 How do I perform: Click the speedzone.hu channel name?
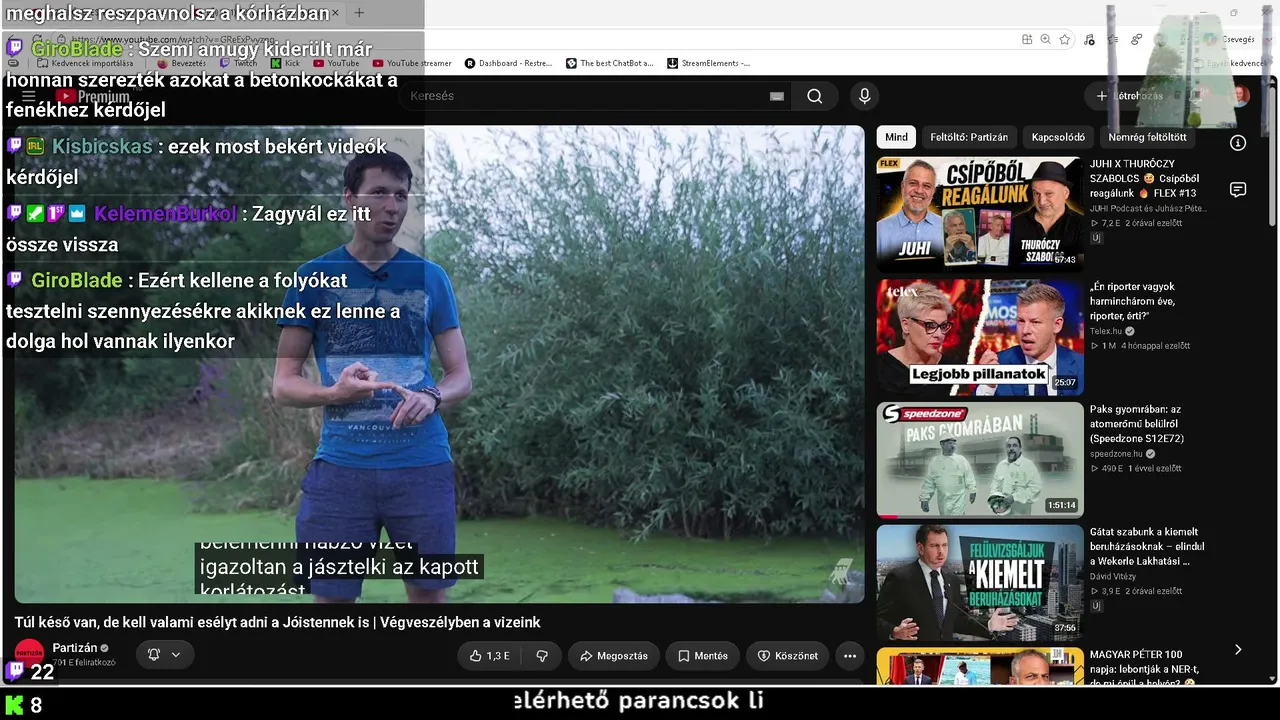click(1116, 454)
